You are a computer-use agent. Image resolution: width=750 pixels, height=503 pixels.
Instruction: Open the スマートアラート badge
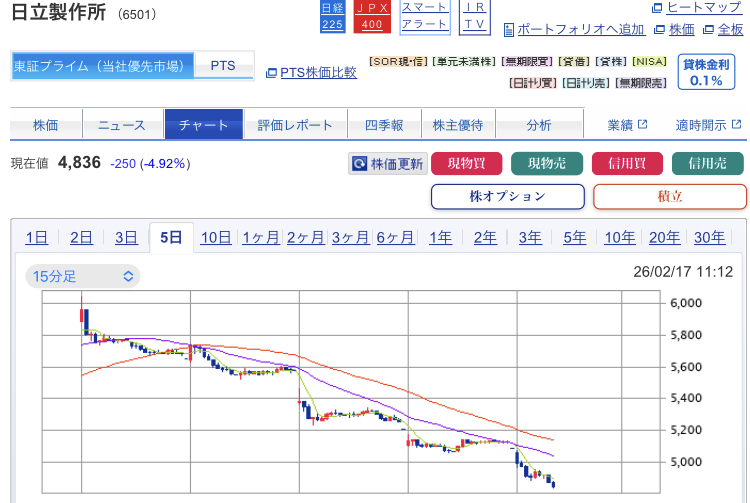point(424,16)
